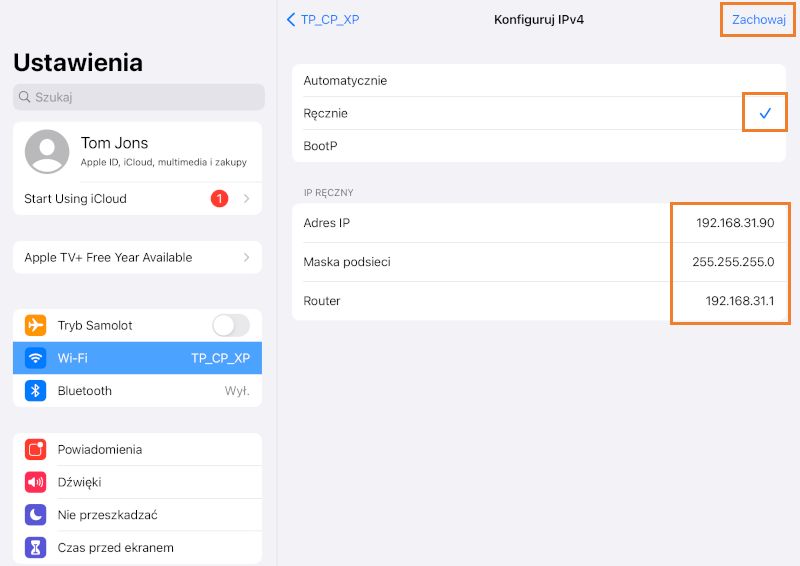Image resolution: width=800 pixels, height=566 pixels.
Task: Tap the Tom Jons profile avatar
Action: (x=47, y=151)
